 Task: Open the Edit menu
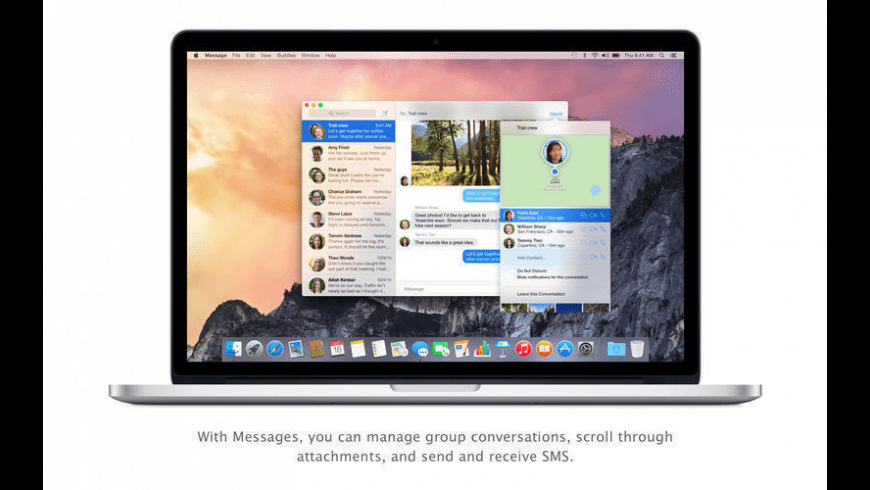click(x=251, y=55)
